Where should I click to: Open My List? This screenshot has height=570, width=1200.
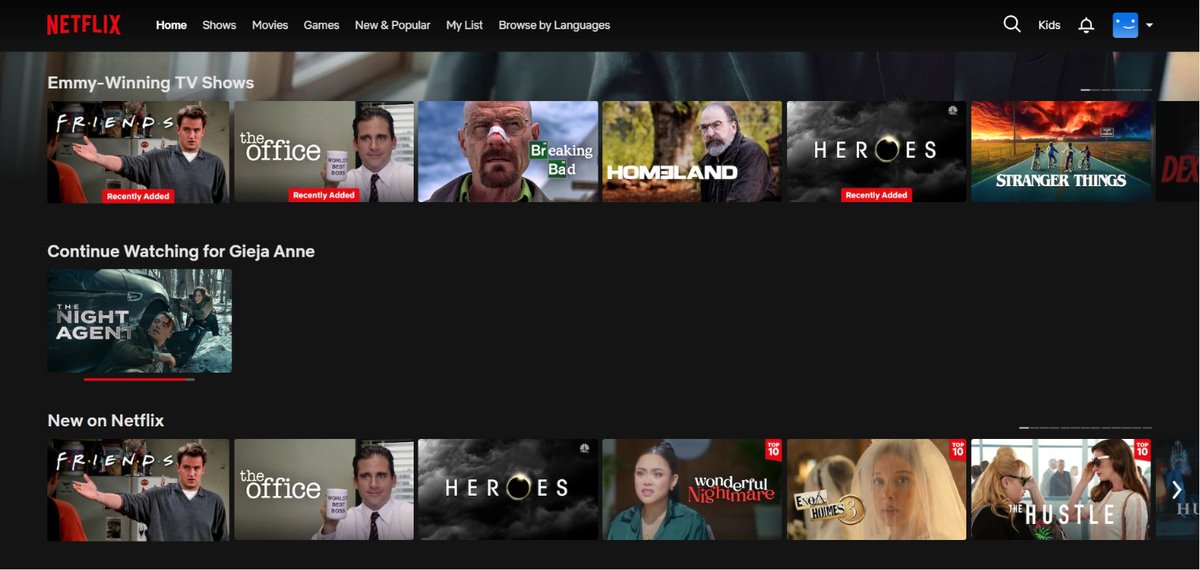[x=464, y=25]
